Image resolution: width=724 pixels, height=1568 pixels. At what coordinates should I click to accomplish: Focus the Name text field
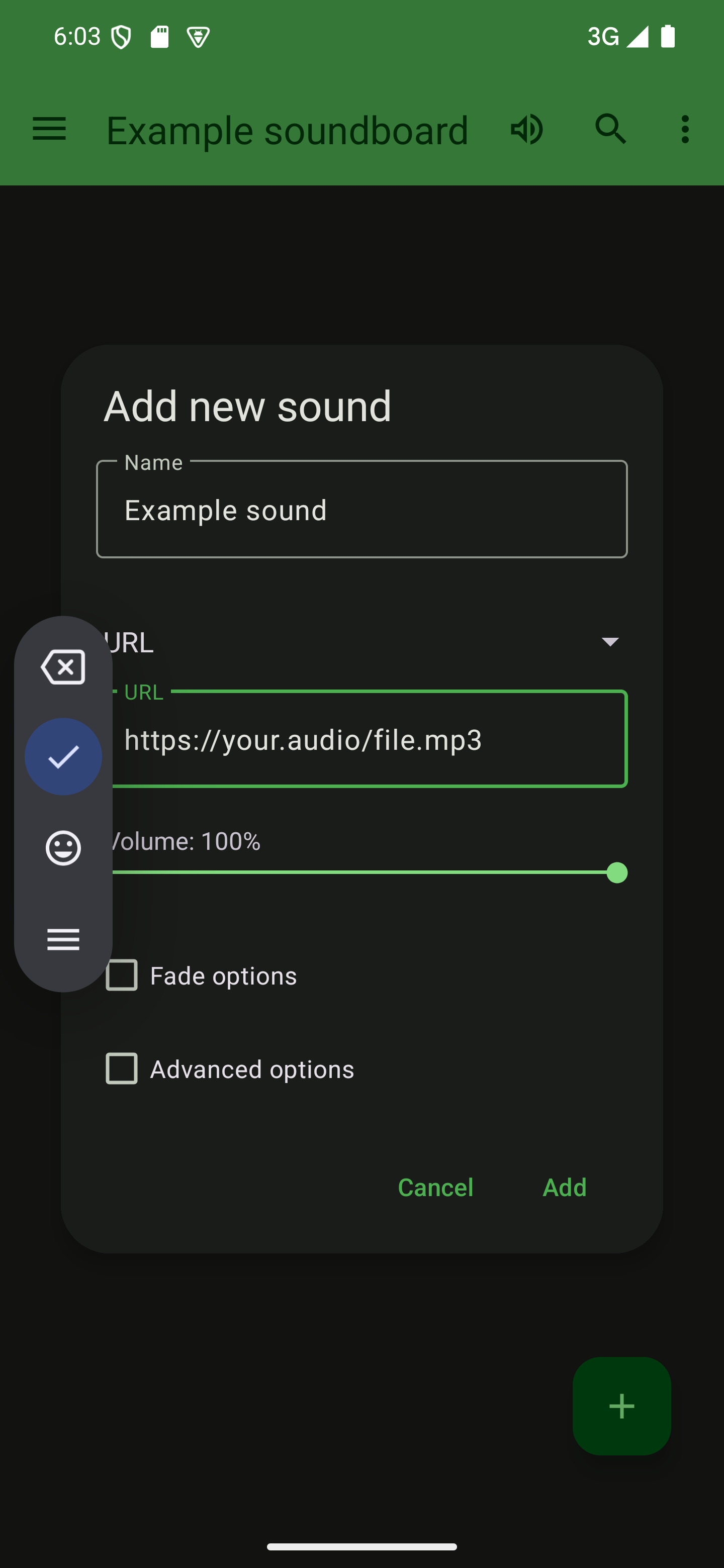[x=361, y=510]
